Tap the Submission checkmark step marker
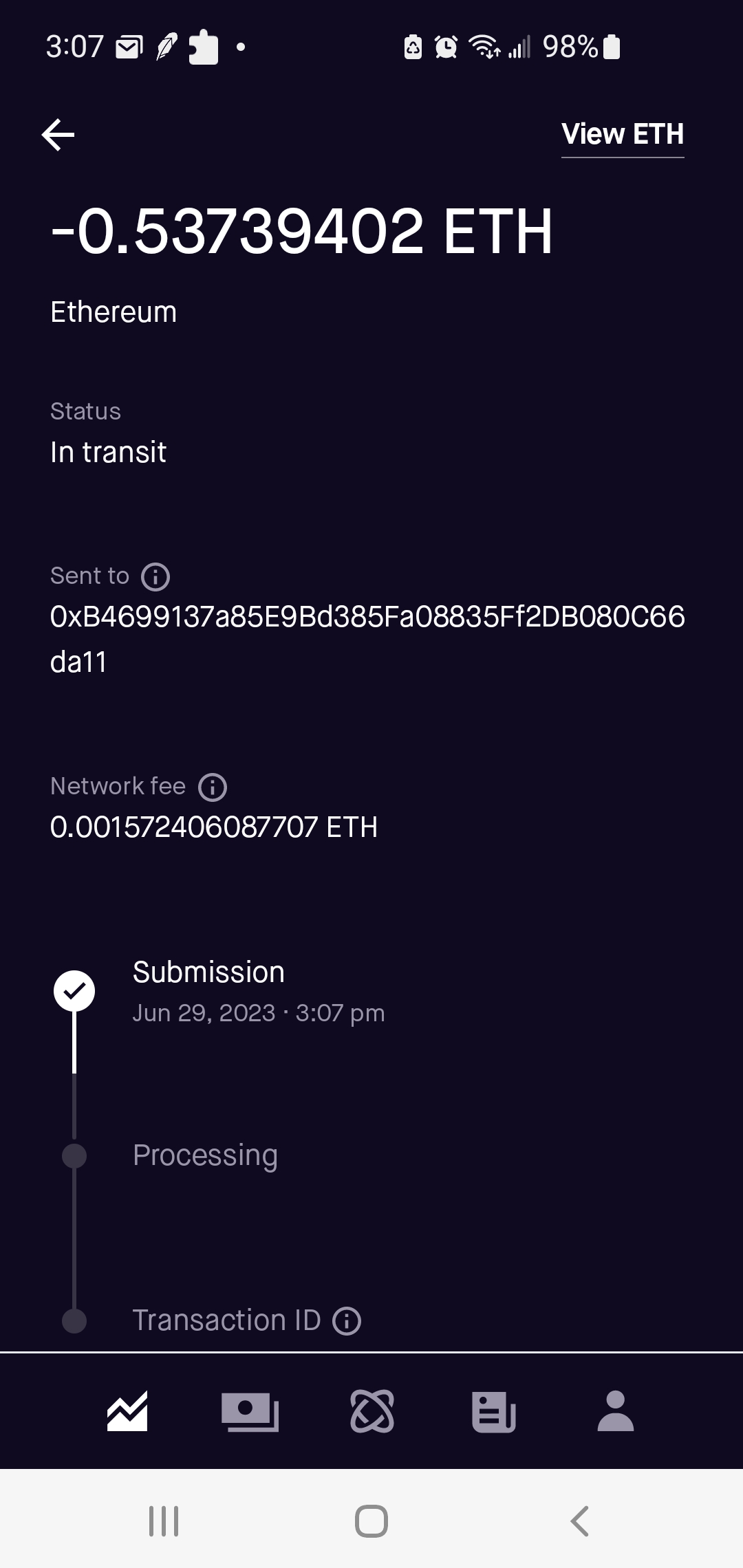Image resolution: width=743 pixels, height=1568 pixels. tap(74, 991)
